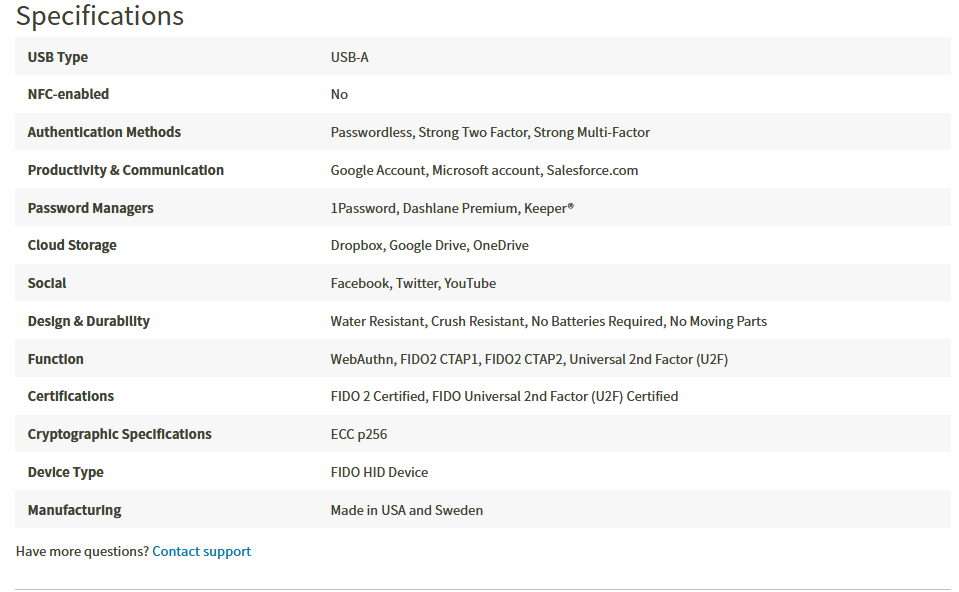Select the Password Managers label

click(91, 208)
